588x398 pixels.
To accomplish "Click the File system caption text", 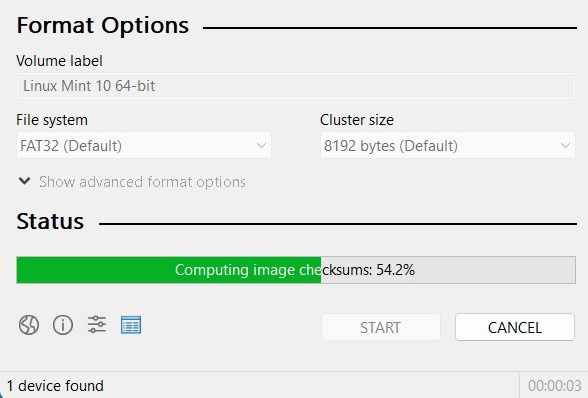I will click(52, 120).
